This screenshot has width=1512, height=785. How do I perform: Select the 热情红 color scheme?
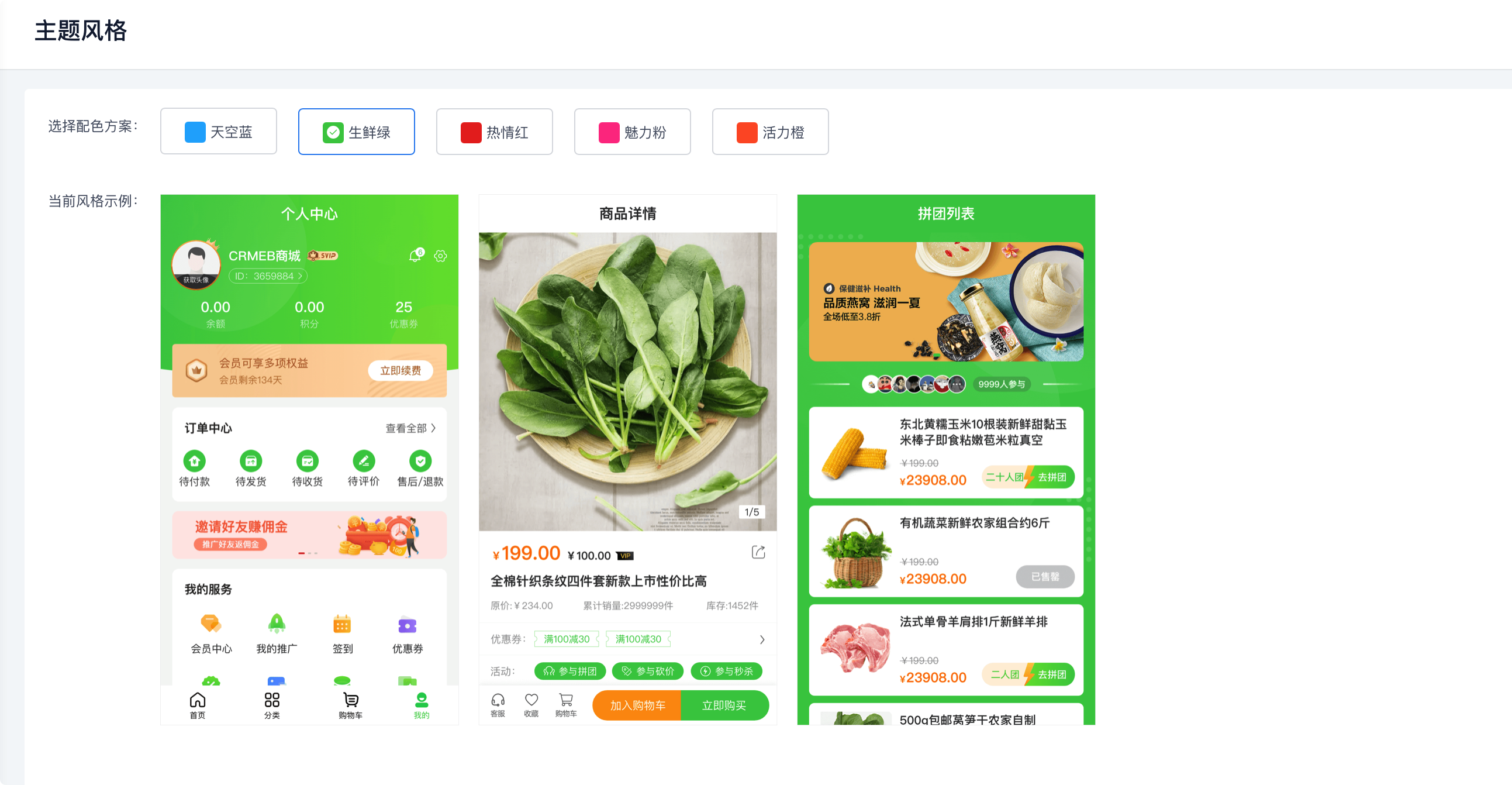[x=494, y=132]
